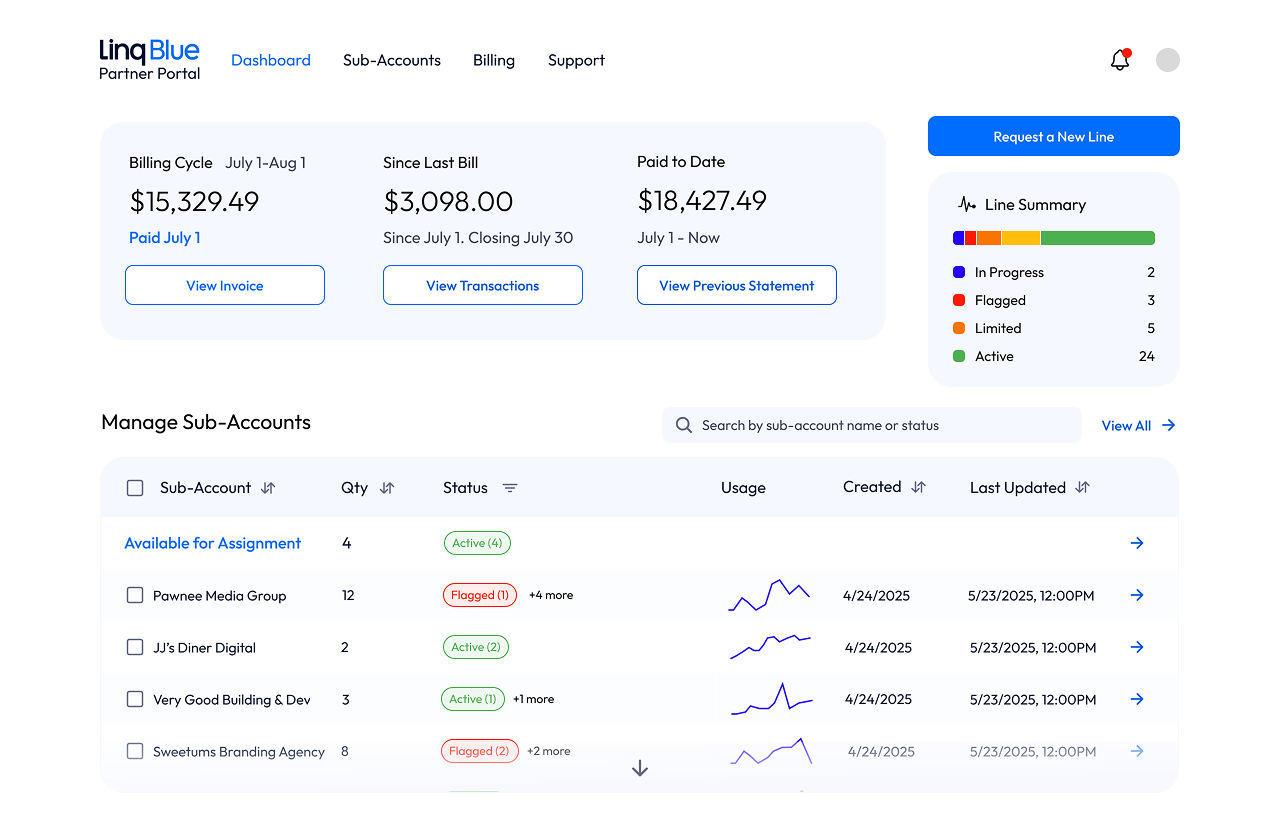
Task: Open the user profile avatar
Action: tap(1168, 60)
